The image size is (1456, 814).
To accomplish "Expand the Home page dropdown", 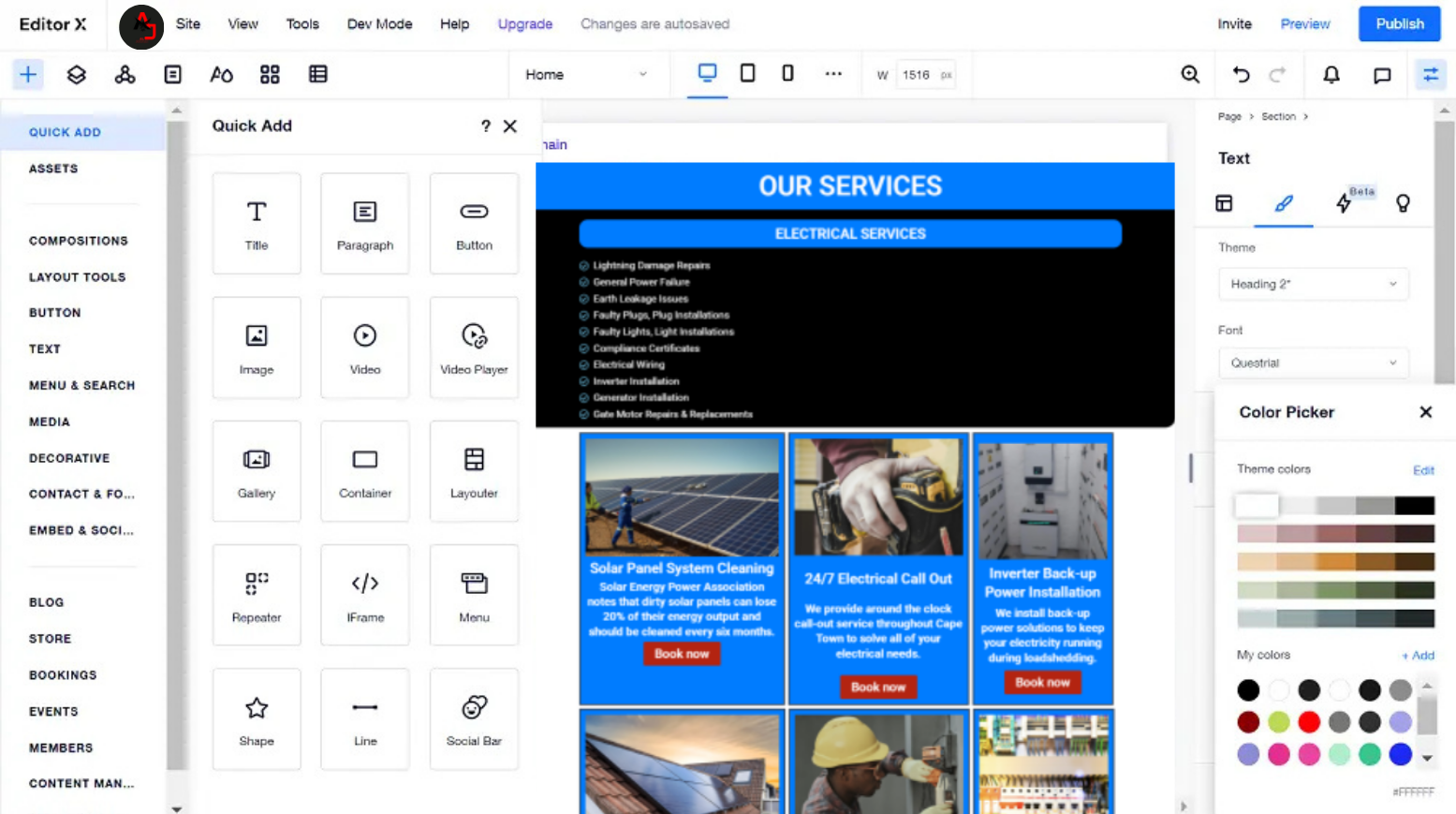I will pos(586,75).
